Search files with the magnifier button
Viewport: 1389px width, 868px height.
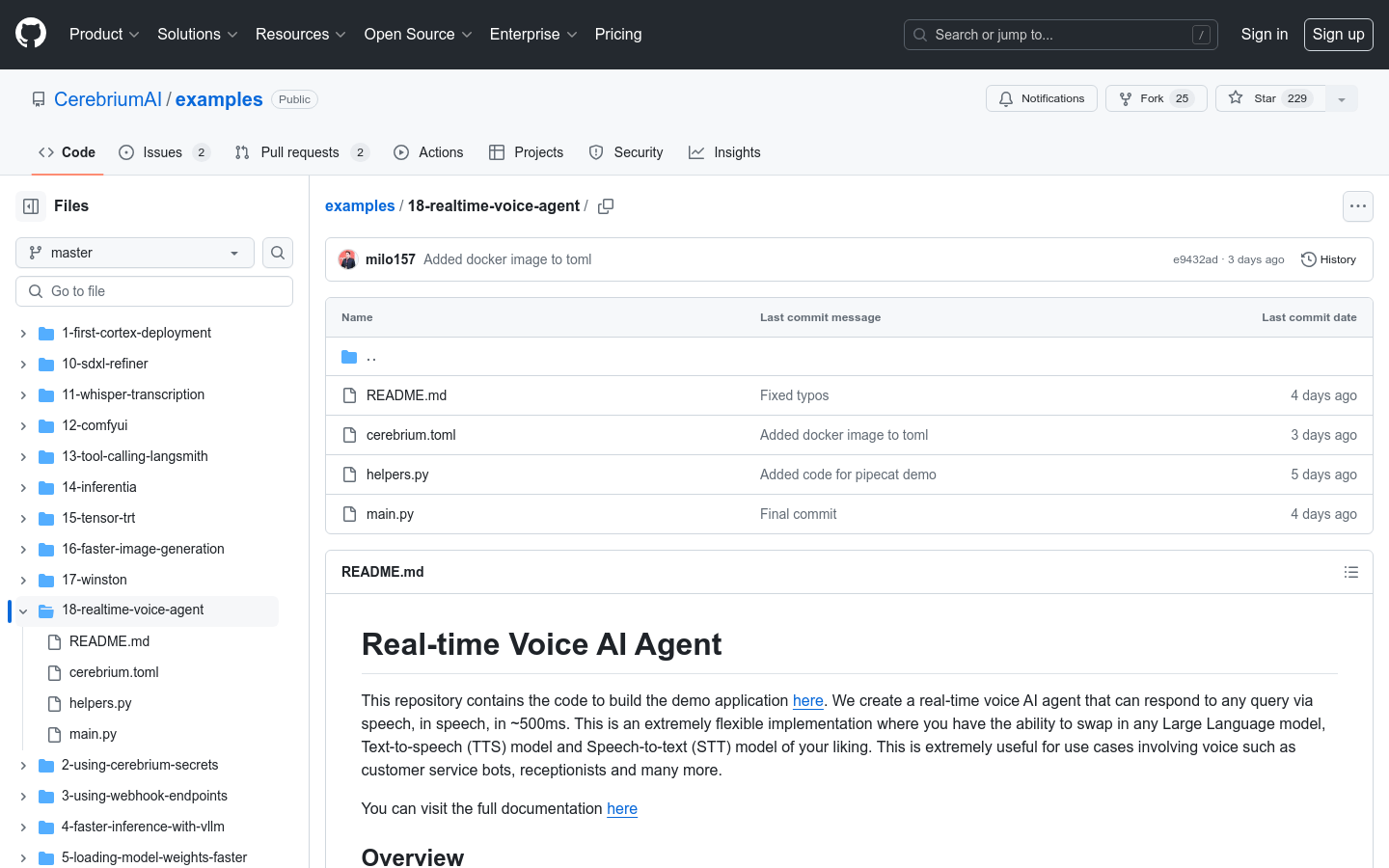click(x=278, y=253)
